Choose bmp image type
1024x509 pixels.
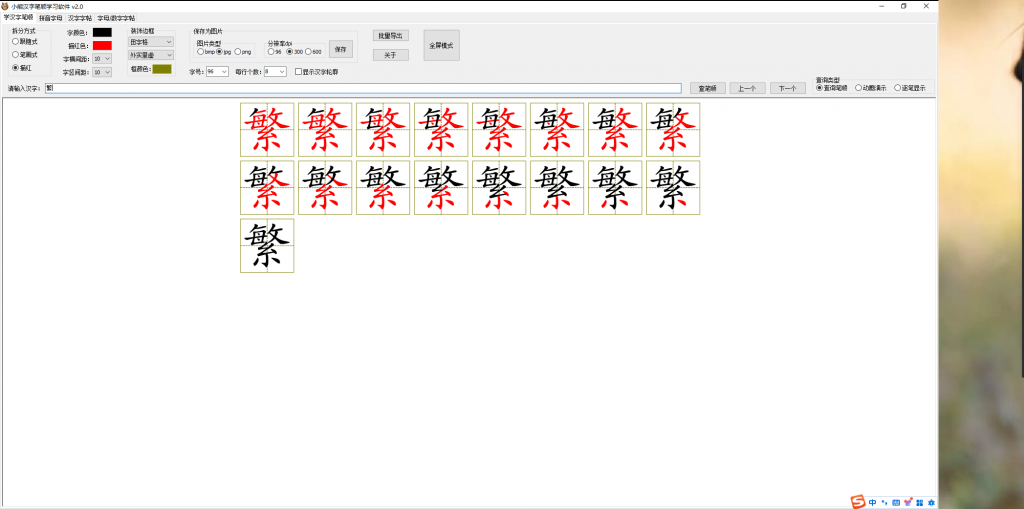pyautogui.click(x=206, y=52)
